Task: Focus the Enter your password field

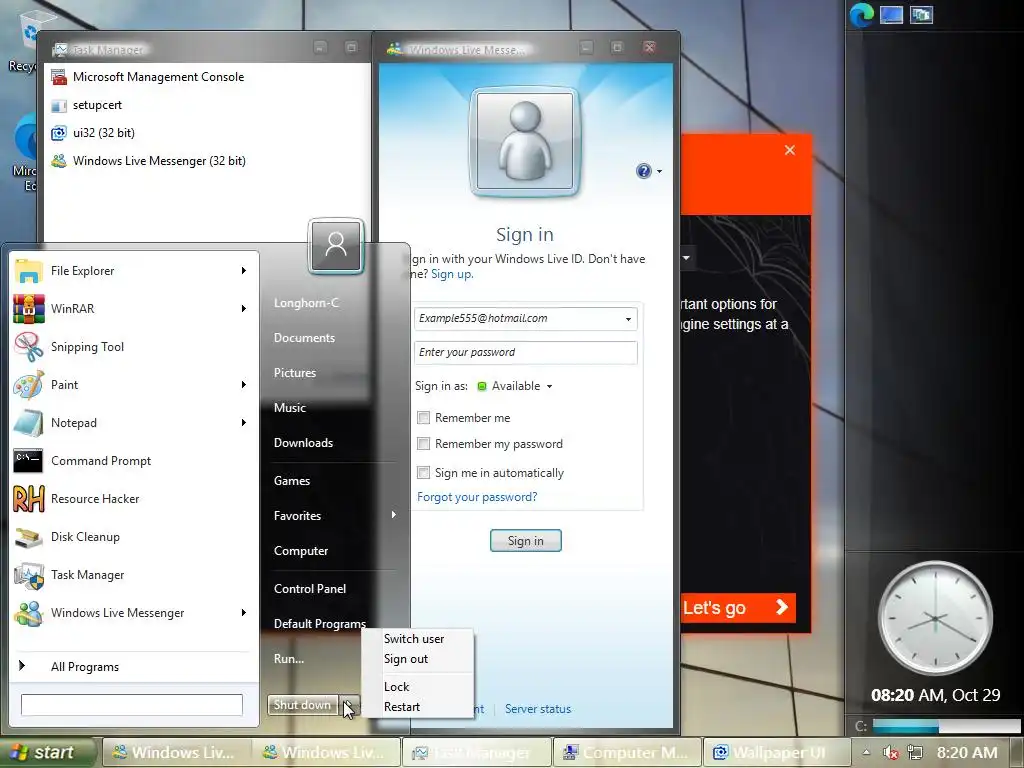Action: 525,352
